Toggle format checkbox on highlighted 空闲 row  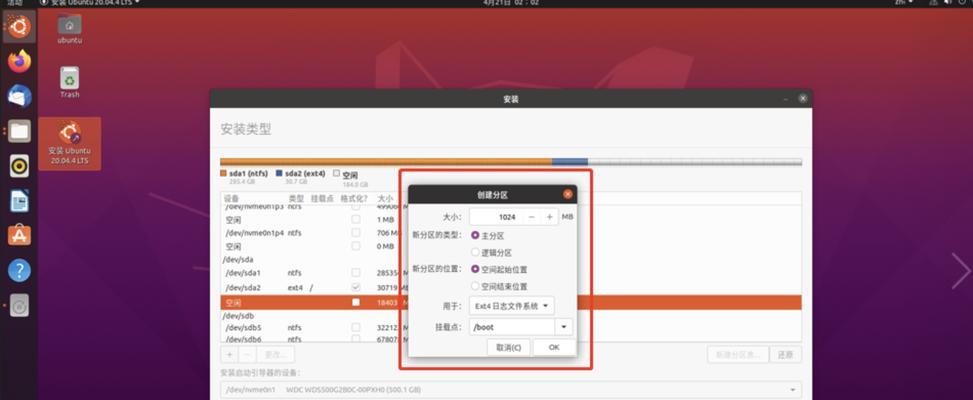point(356,302)
